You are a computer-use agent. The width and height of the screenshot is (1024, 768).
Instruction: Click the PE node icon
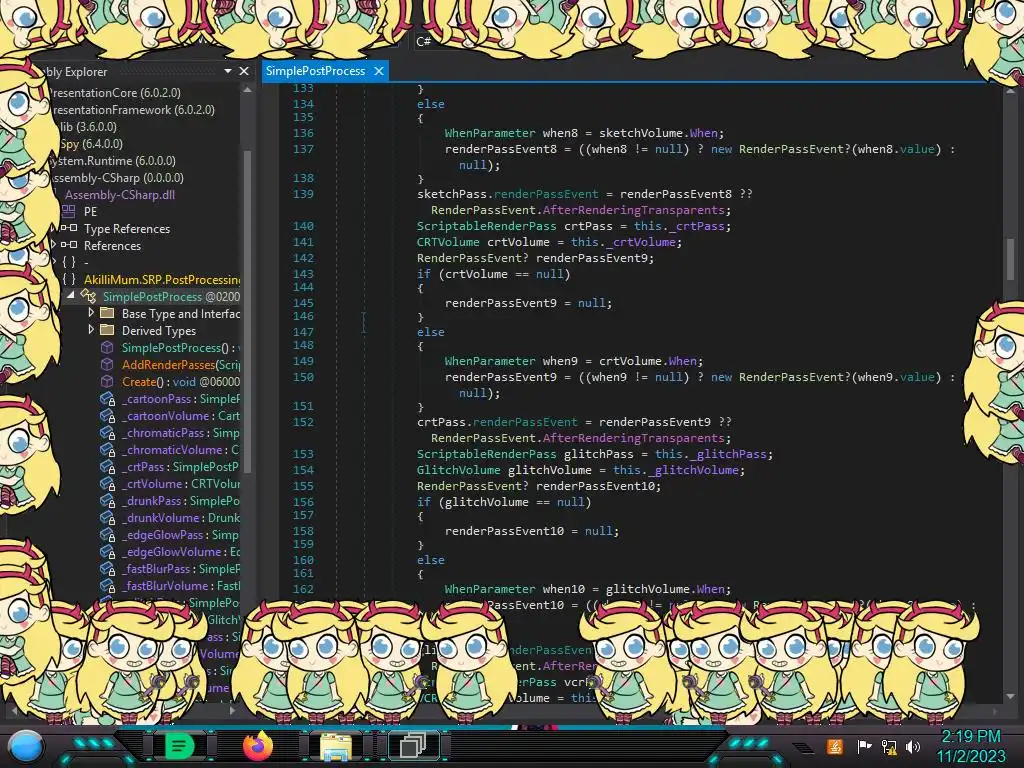click(69, 212)
